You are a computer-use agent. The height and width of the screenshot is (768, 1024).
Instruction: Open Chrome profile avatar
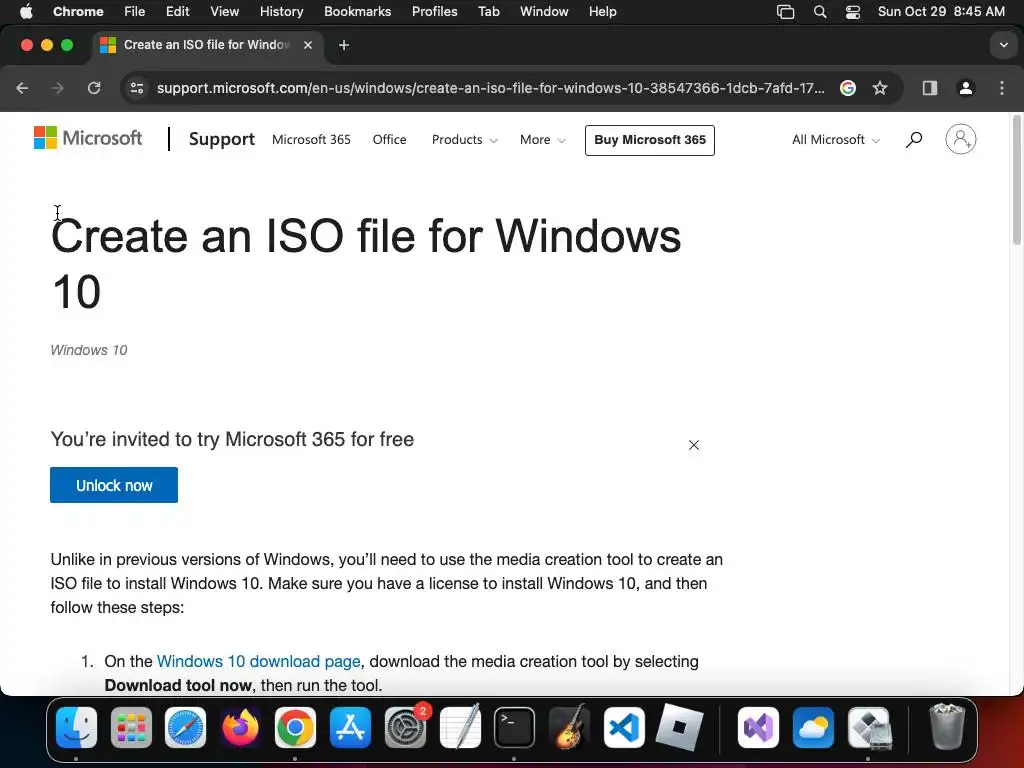tap(966, 88)
